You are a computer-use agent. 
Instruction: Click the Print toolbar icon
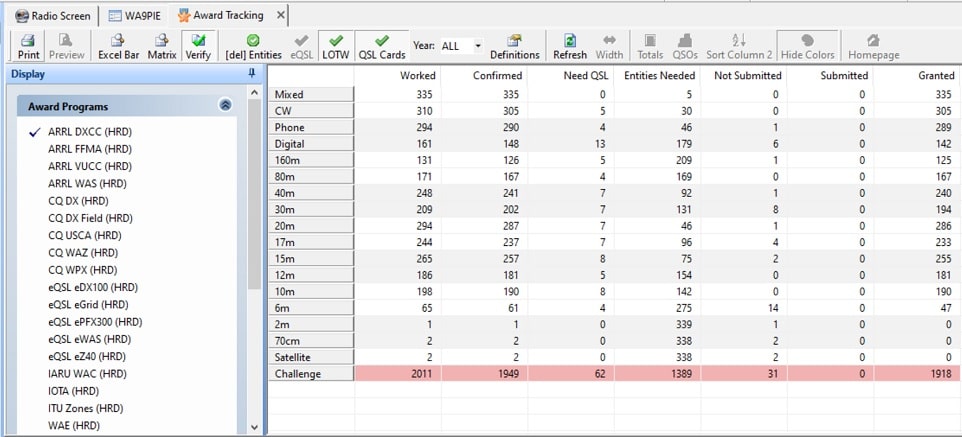28,47
